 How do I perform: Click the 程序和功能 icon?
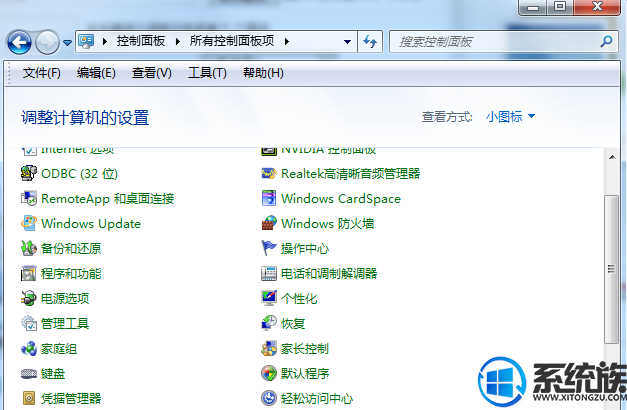pos(29,274)
